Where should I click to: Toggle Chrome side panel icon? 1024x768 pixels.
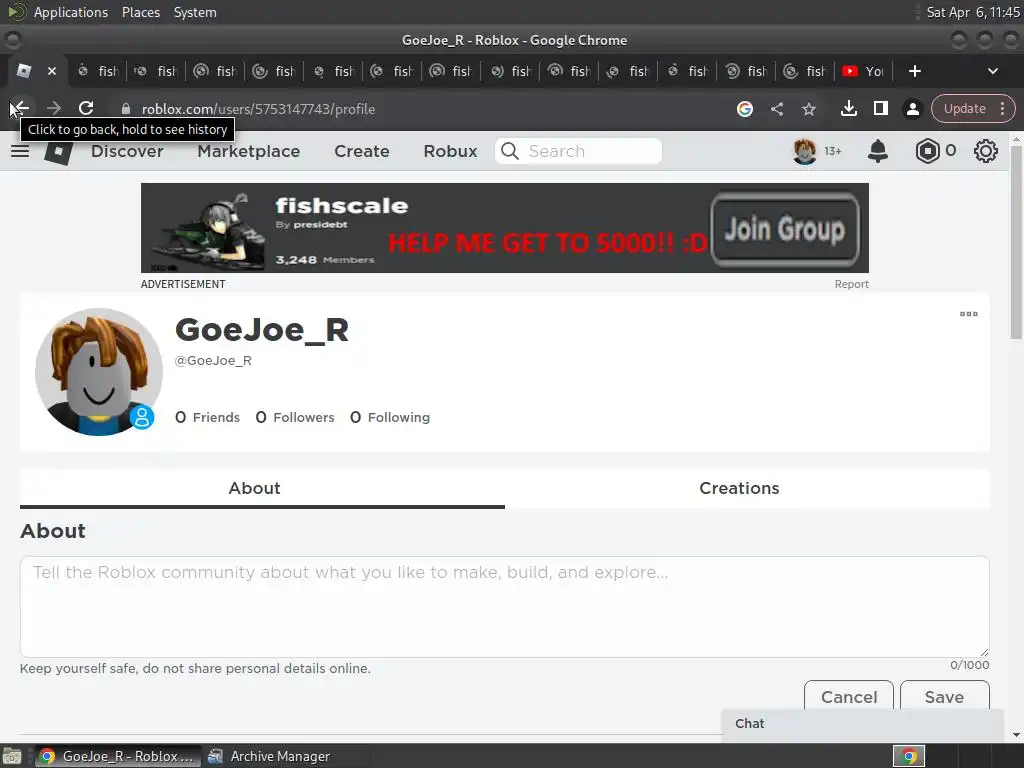(880, 108)
